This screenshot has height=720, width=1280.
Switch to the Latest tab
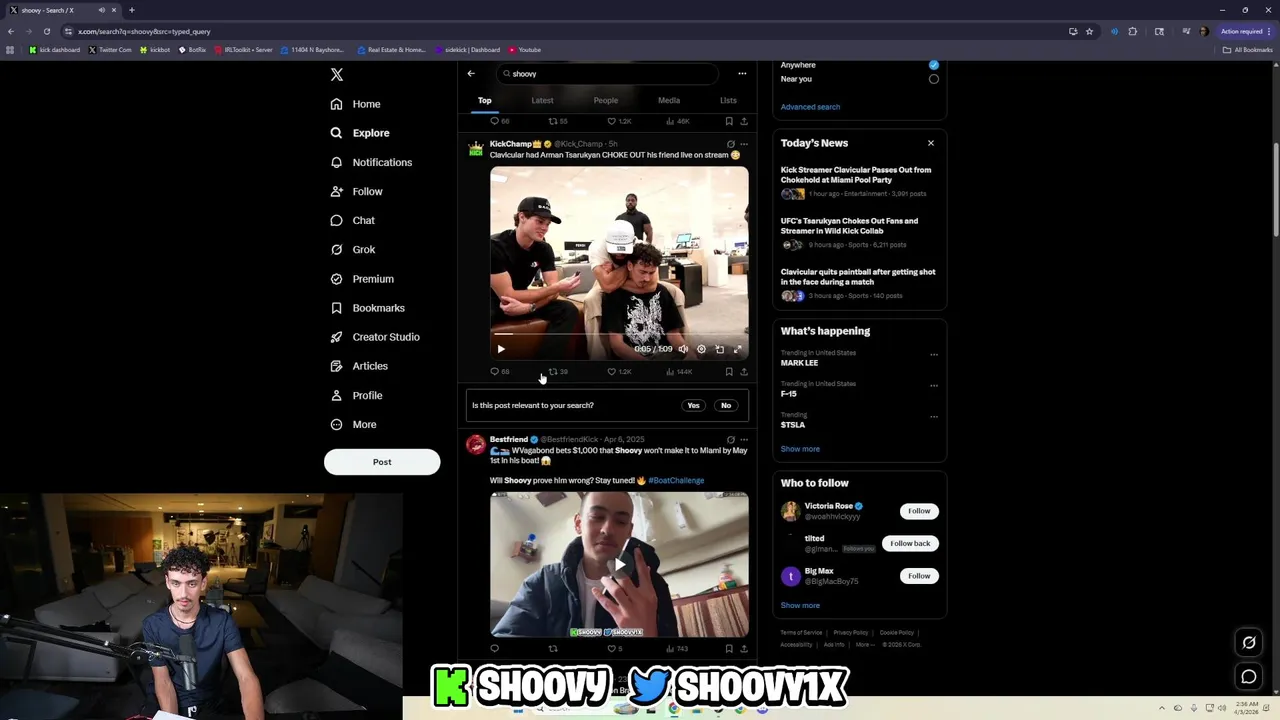click(x=542, y=100)
